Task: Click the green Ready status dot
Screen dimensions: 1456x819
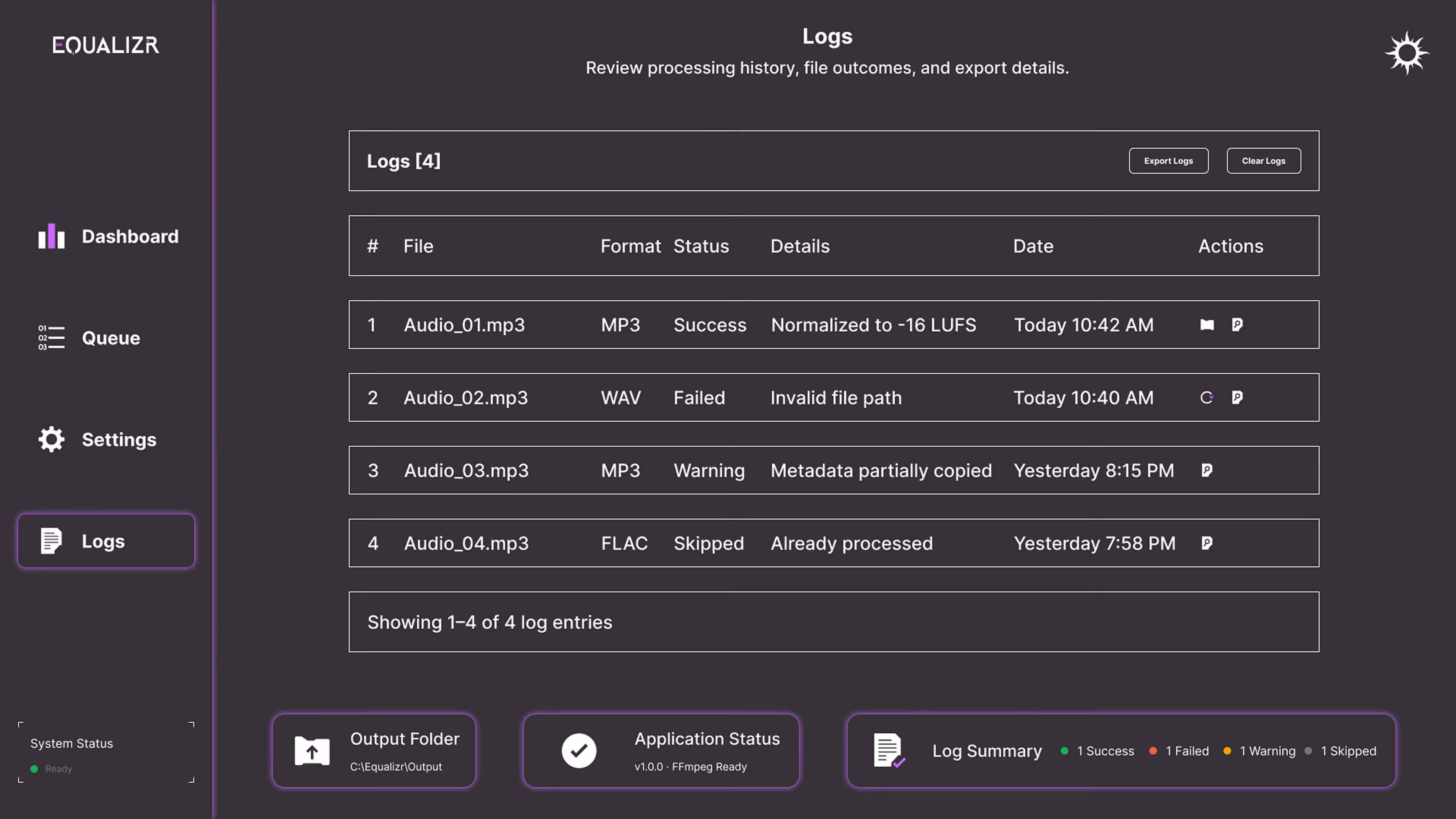Action: point(34,769)
